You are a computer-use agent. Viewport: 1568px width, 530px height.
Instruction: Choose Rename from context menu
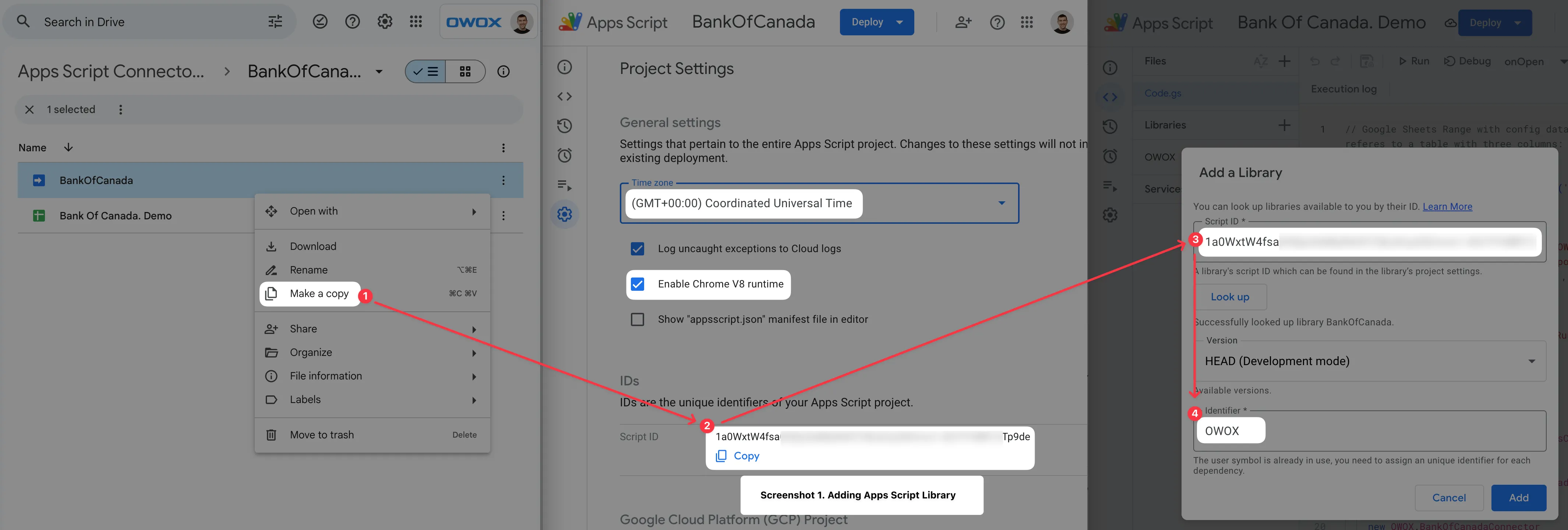[x=372, y=270]
